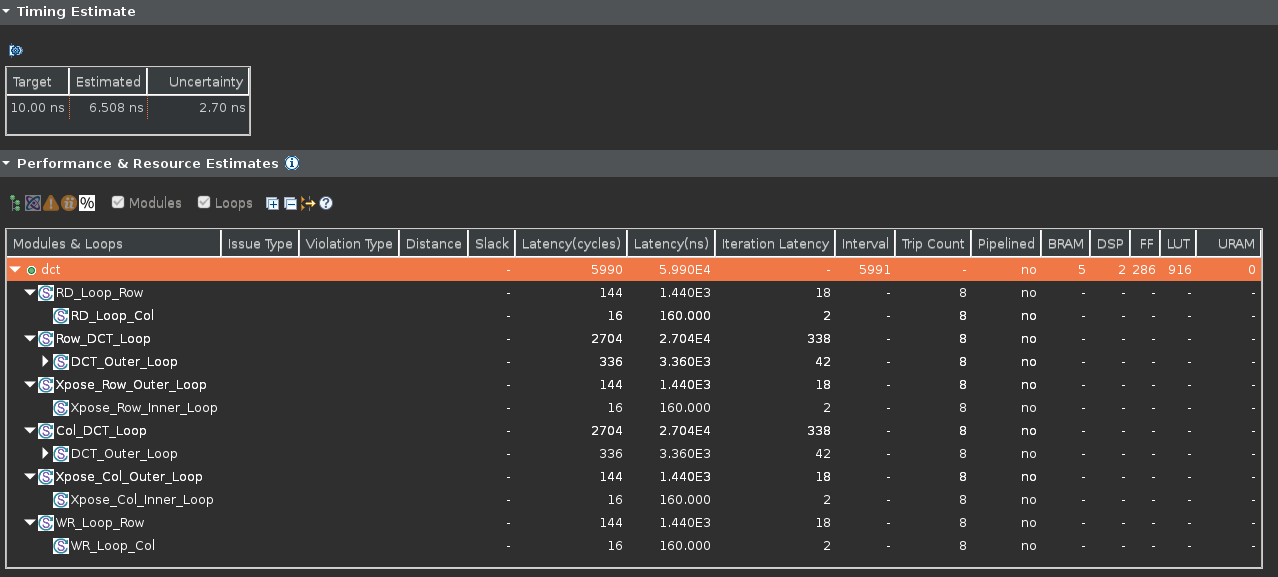Collapse the RD_Loop_Row tree node
The height and width of the screenshot is (577, 1278).
[x=30, y=293]
